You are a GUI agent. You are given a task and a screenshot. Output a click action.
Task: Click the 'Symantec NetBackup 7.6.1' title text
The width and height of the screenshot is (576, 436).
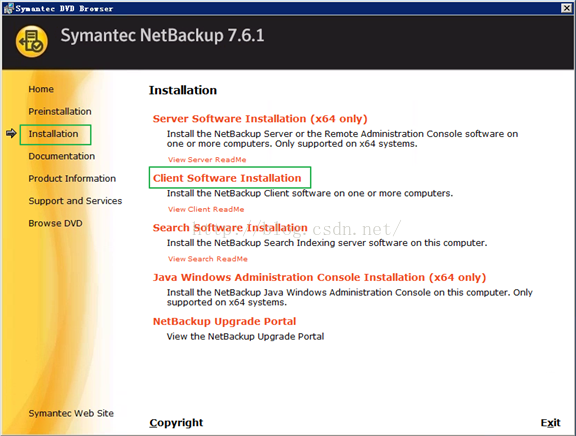pos(162,36)
